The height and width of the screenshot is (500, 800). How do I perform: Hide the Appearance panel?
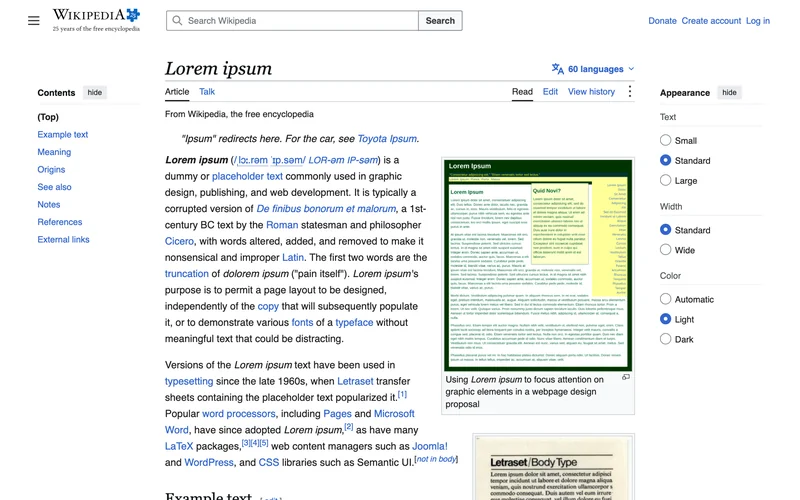pyautogui.click(x=729, y=92)
